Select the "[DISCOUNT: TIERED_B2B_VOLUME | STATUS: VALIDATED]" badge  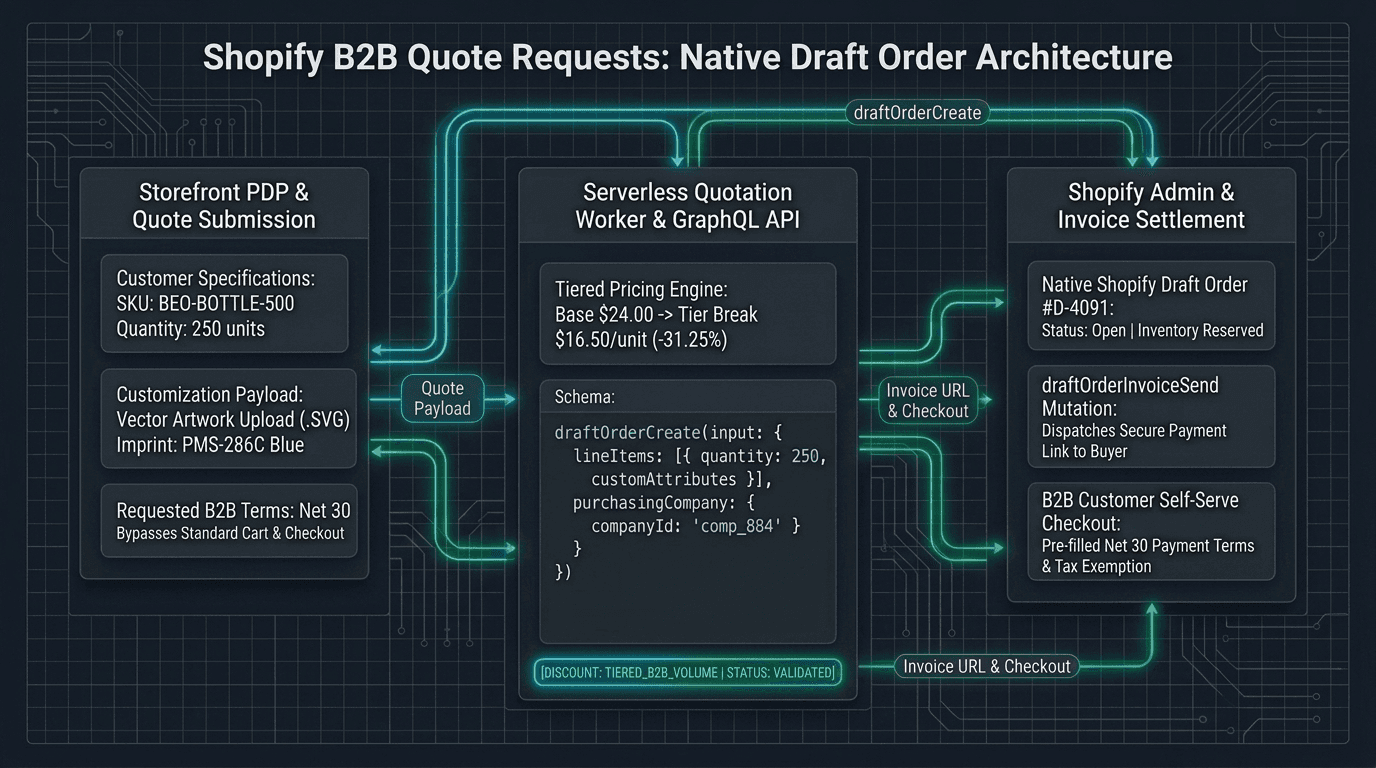click(688, 673)
